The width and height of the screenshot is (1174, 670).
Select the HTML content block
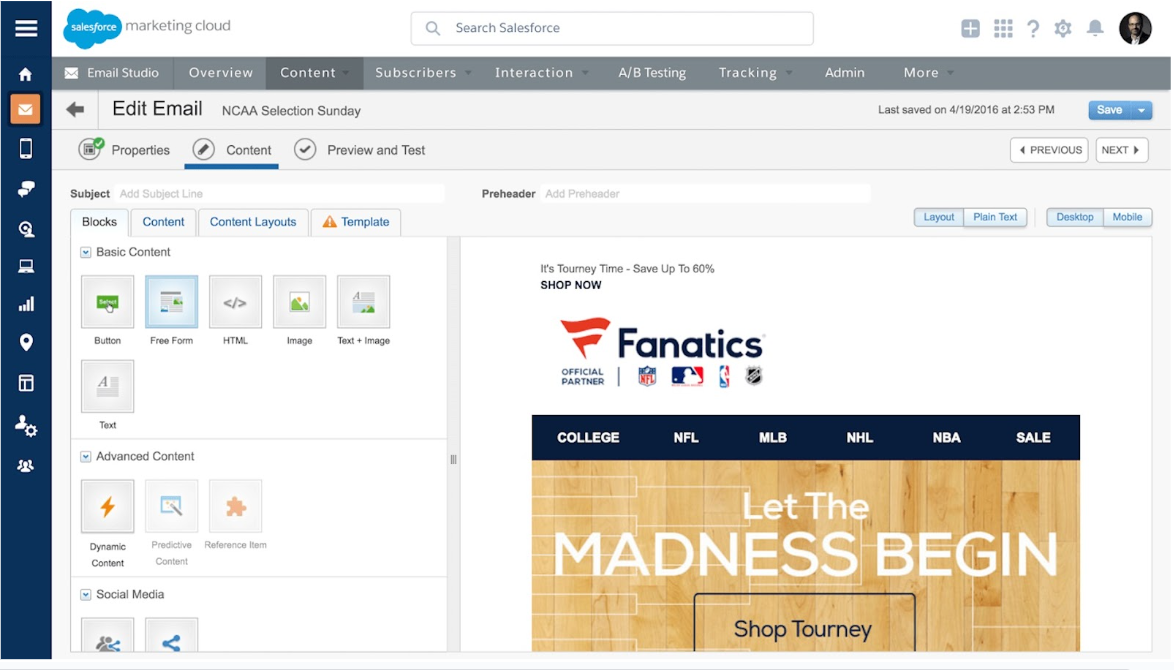click(235, 301)
